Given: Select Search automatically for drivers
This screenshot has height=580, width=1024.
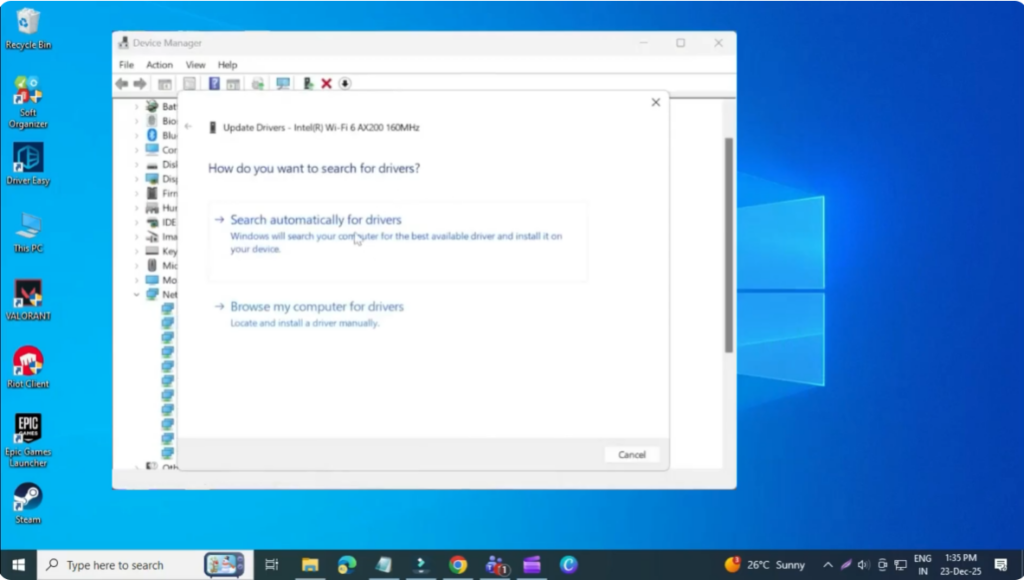Looking at the screenshot, I should 316,219.
